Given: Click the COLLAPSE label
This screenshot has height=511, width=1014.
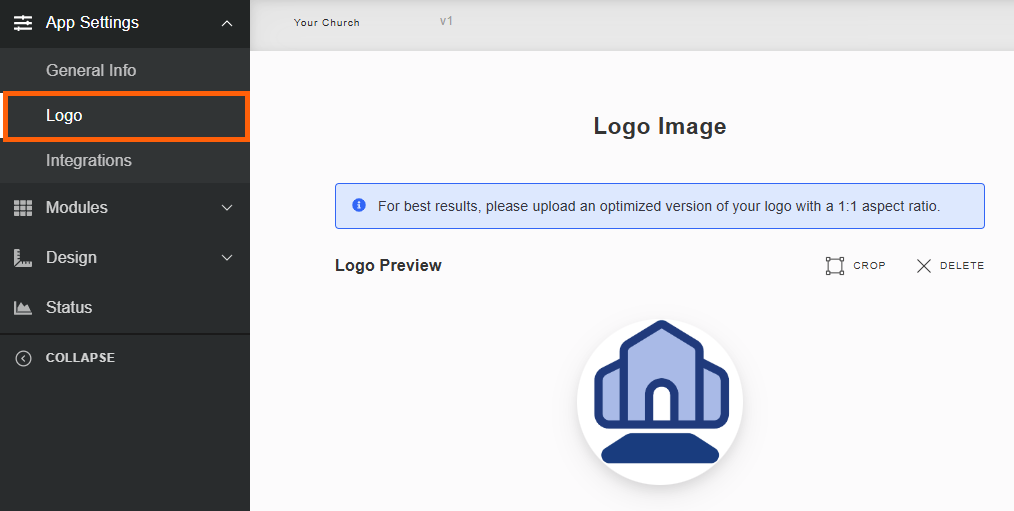Looking at the screenshot, I should coord(80,358).
